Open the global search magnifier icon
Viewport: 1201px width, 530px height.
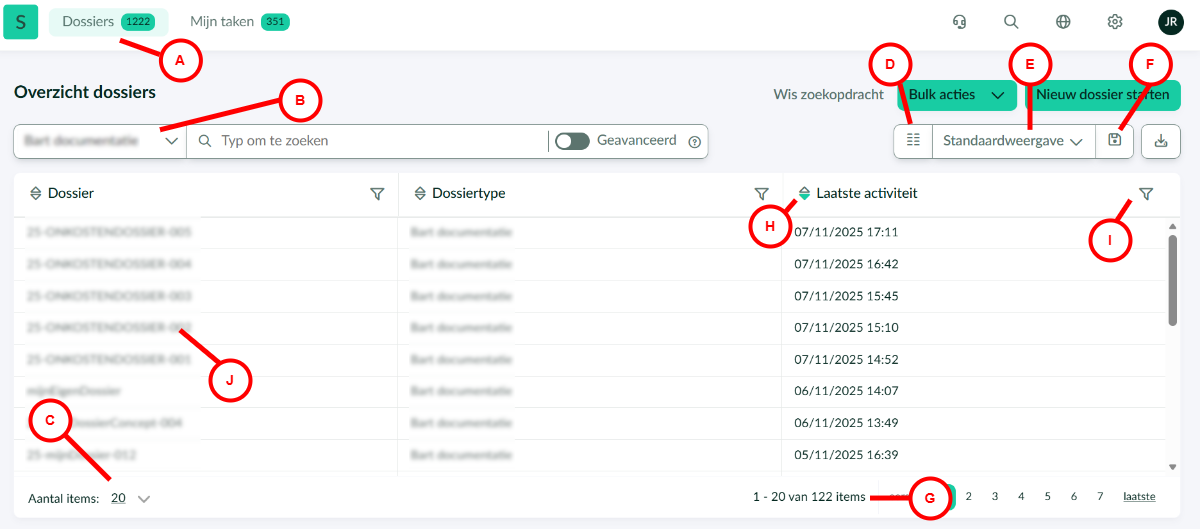pos(1011,22)
